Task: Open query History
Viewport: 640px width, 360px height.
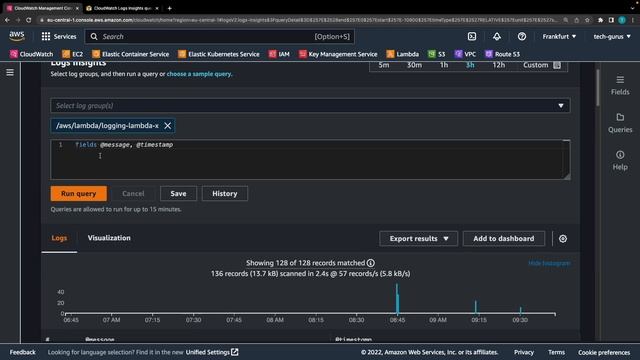Action: 224,193
